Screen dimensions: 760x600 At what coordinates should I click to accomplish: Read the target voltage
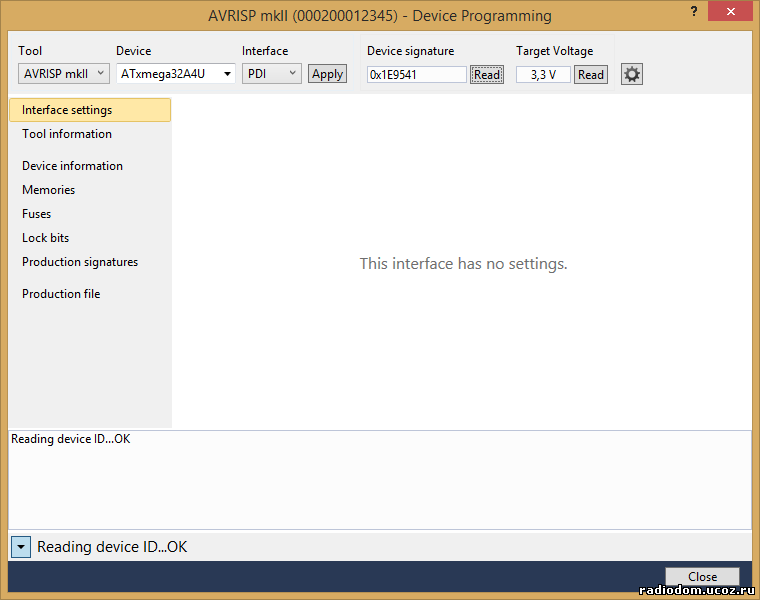pyautogui.click(x=590, y=75)
